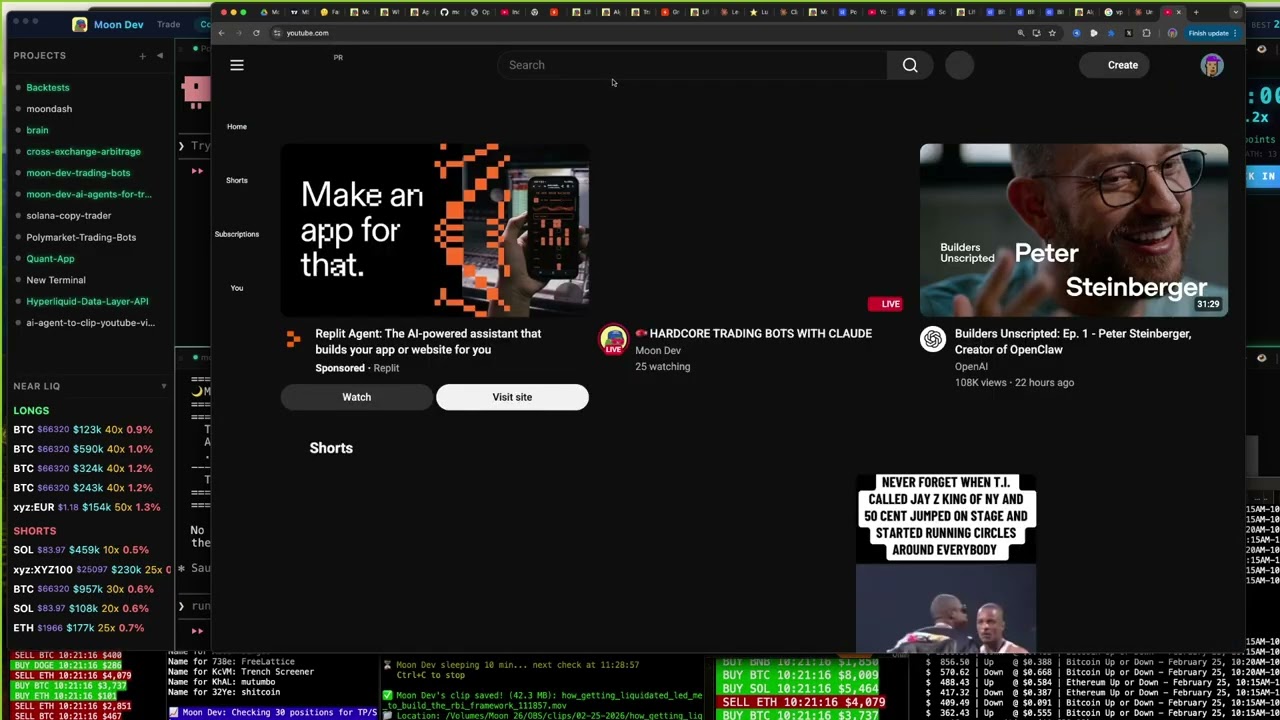Screen dimensions: 1280x720
Task: Open the Replit Agent ad title link
Action: tap(428, 341)
